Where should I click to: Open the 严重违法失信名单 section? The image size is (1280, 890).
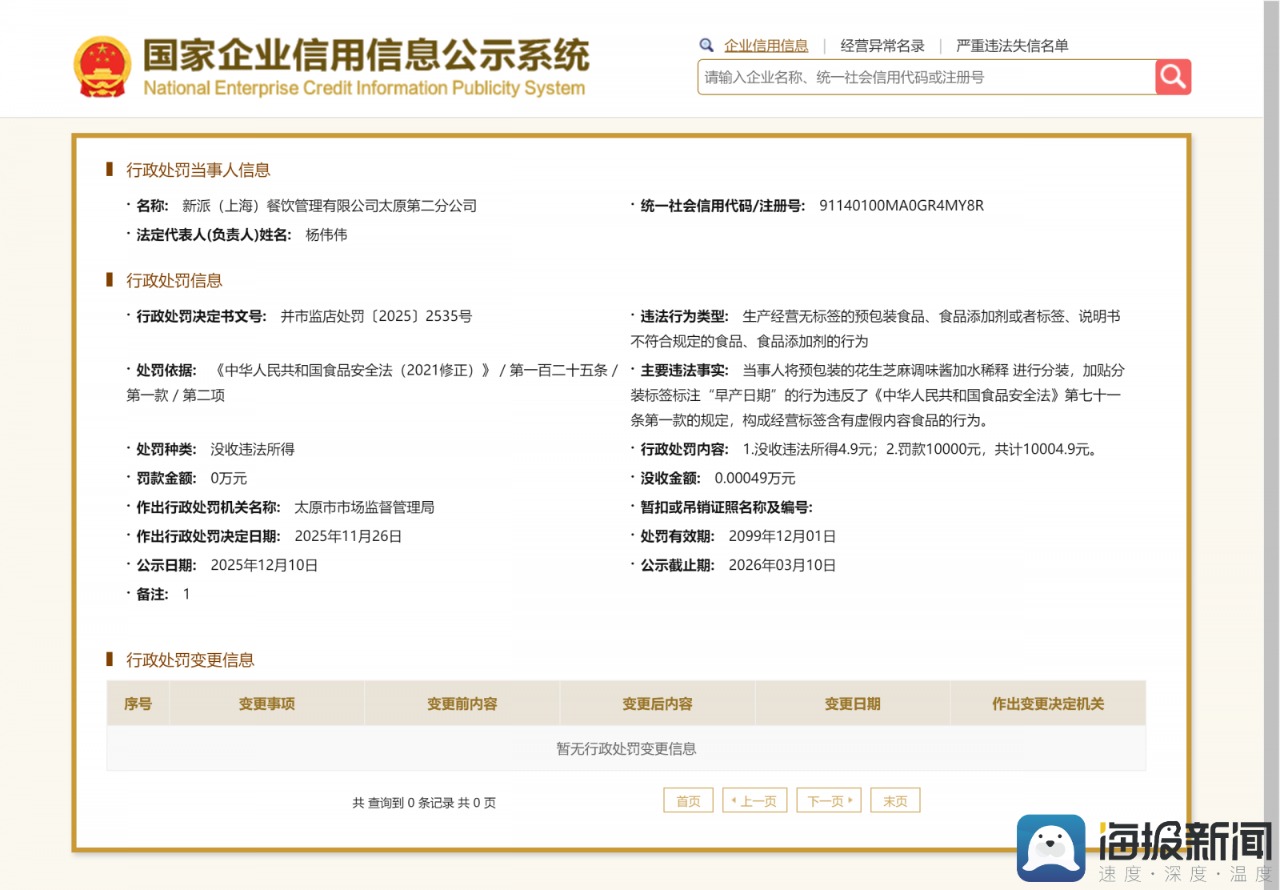click(x=1010, y=45)
